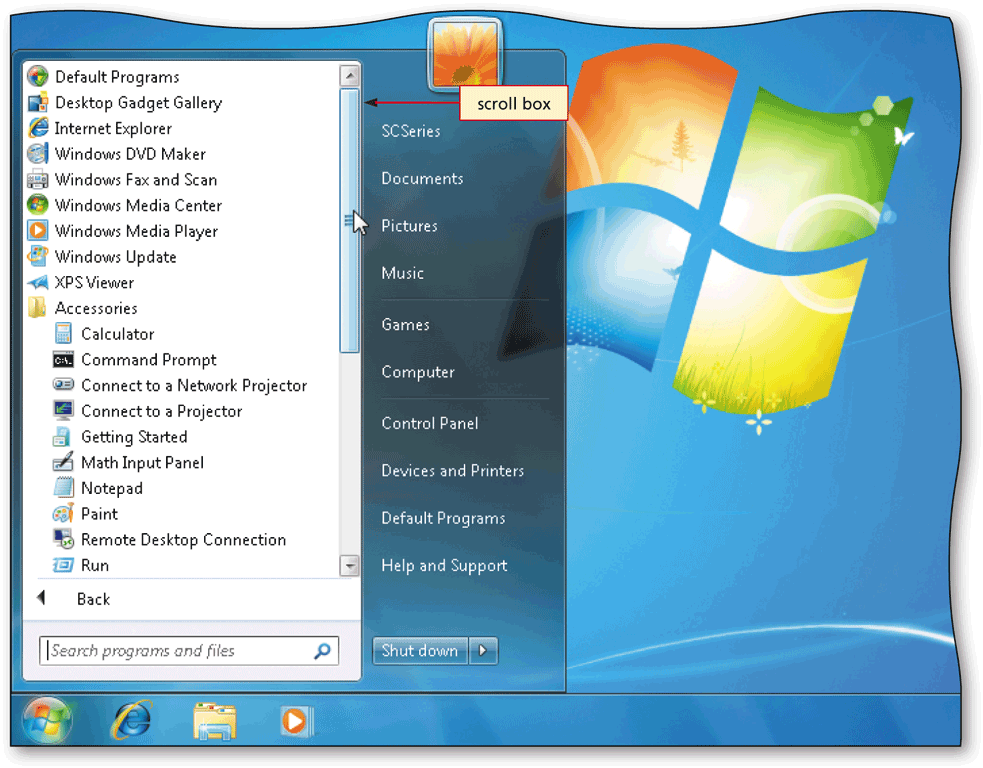Screen dimensions: 983x768
Task: Click the programs list scroll down arrow
Action: (x=349, y=565)
